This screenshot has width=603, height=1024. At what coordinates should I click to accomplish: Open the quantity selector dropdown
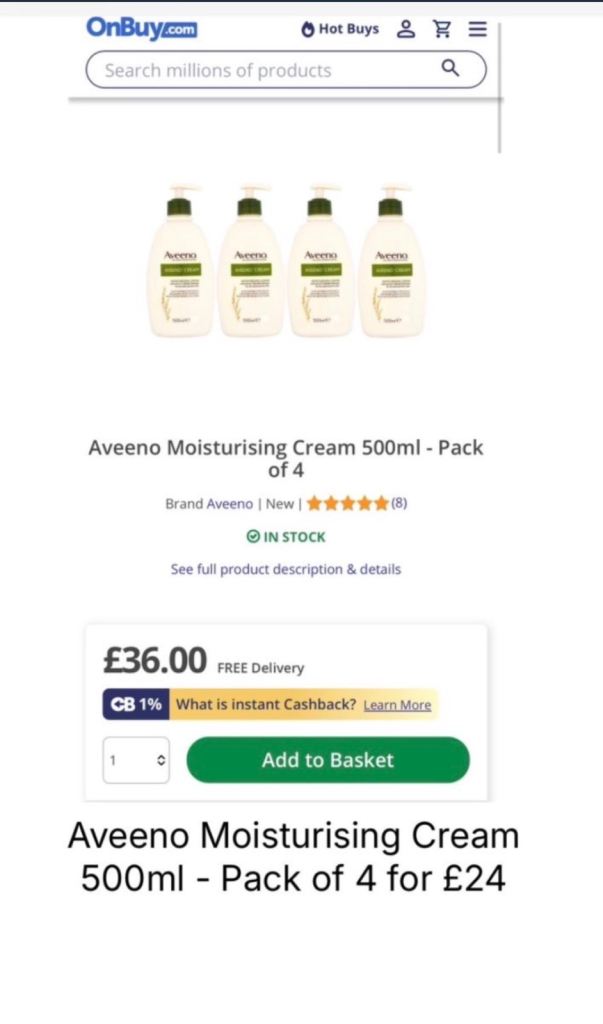coord(136,760)
